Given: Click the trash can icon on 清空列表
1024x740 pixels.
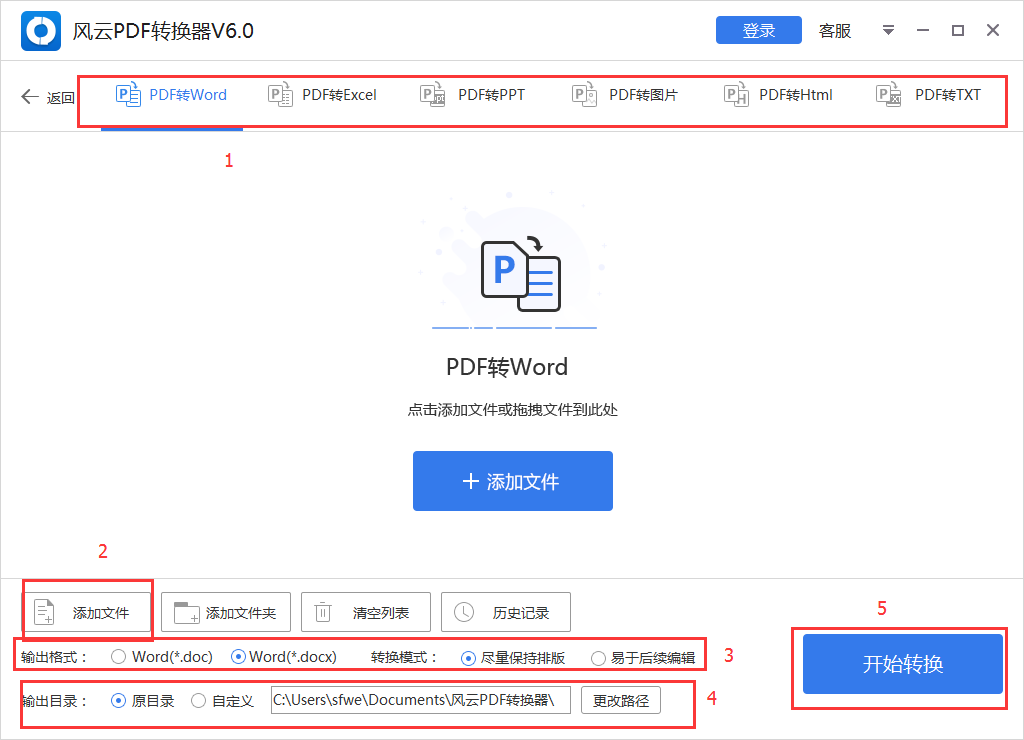Looking at the screenshot, I should (323, 612).
